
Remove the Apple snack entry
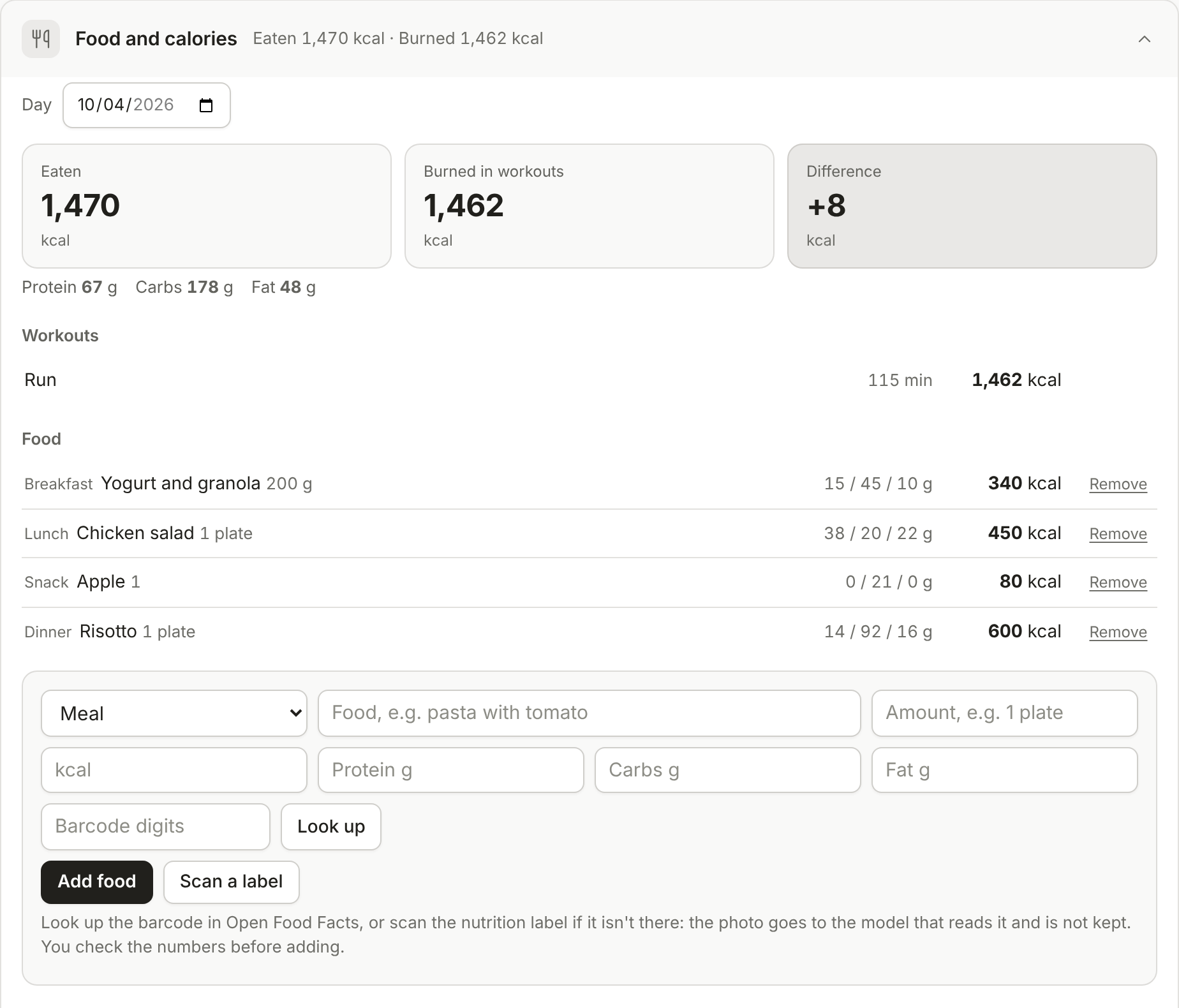click(1118, 582)
